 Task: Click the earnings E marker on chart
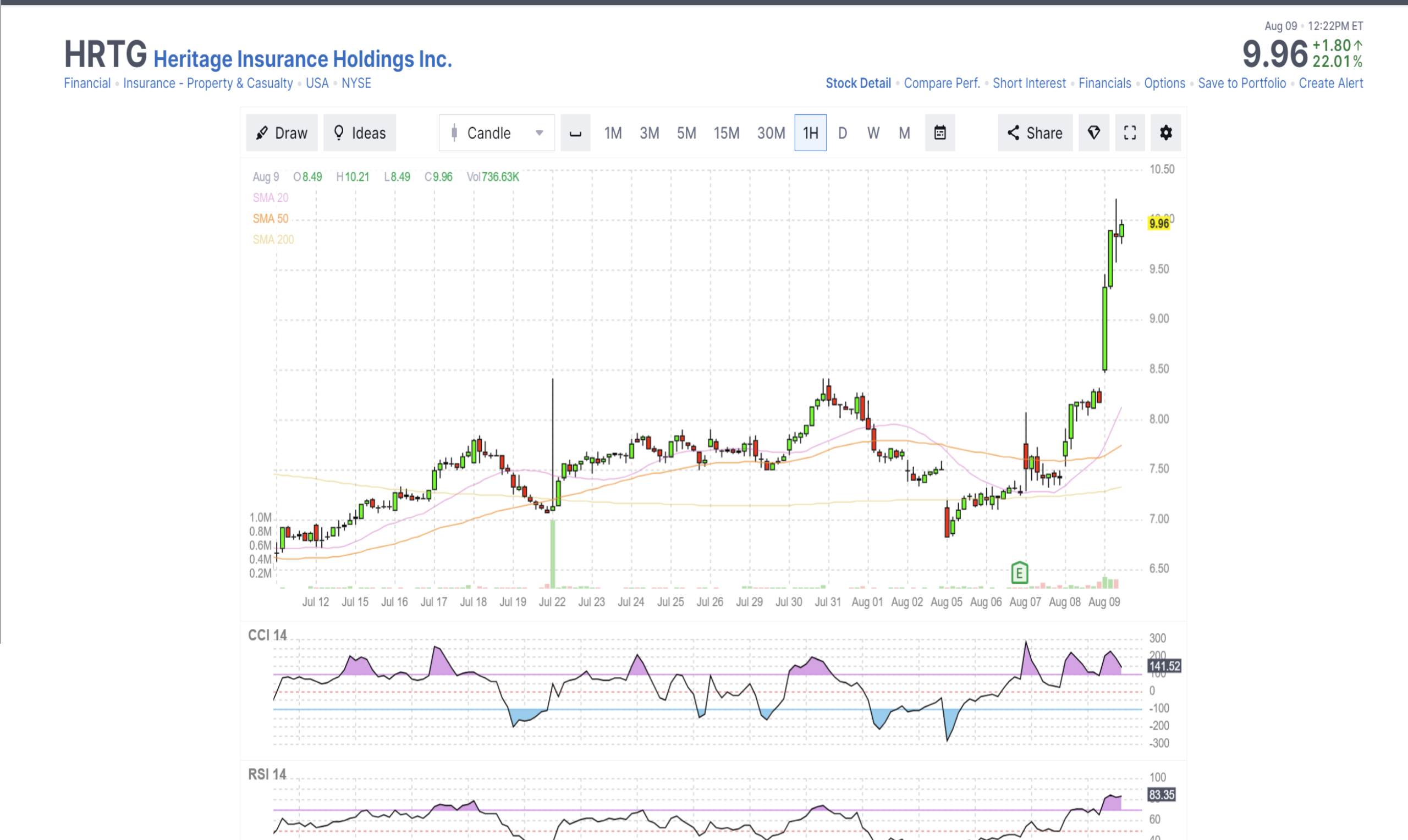[x=1019, y=573]
